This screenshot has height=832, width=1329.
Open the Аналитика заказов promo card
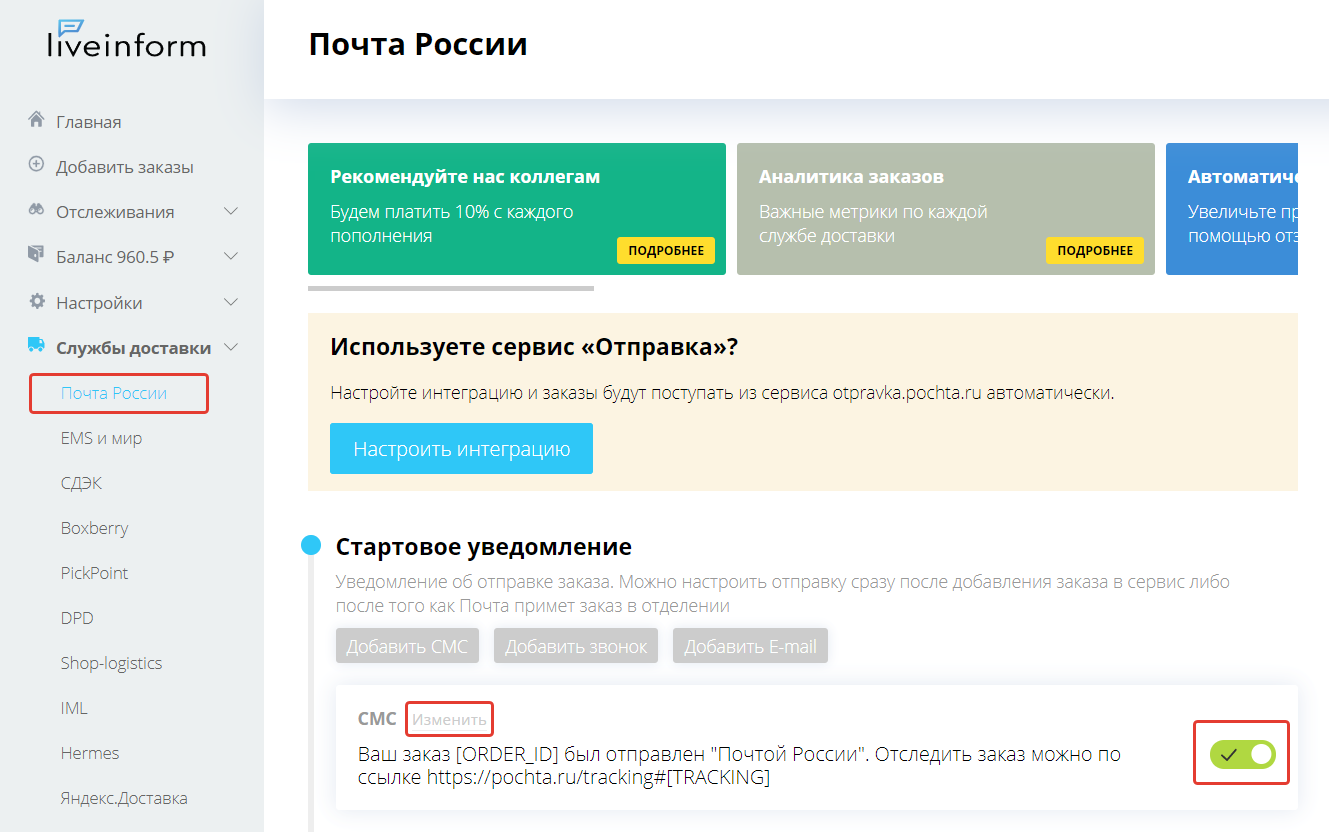tap(946, 209)
